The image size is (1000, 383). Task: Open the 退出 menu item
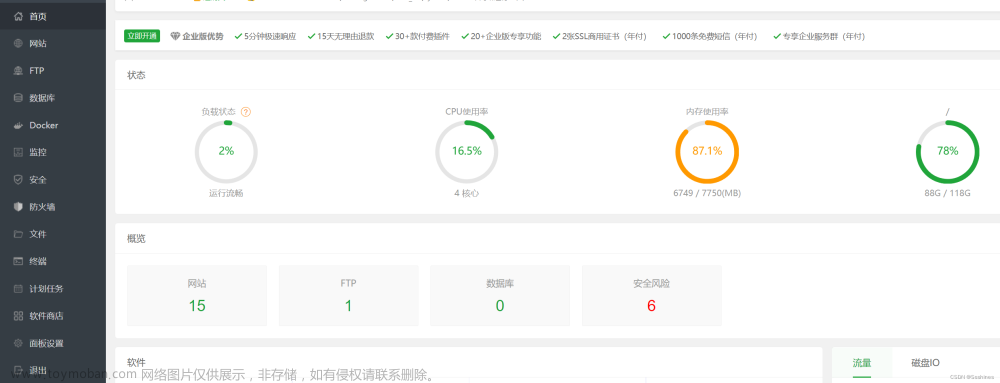click(53, 370)
